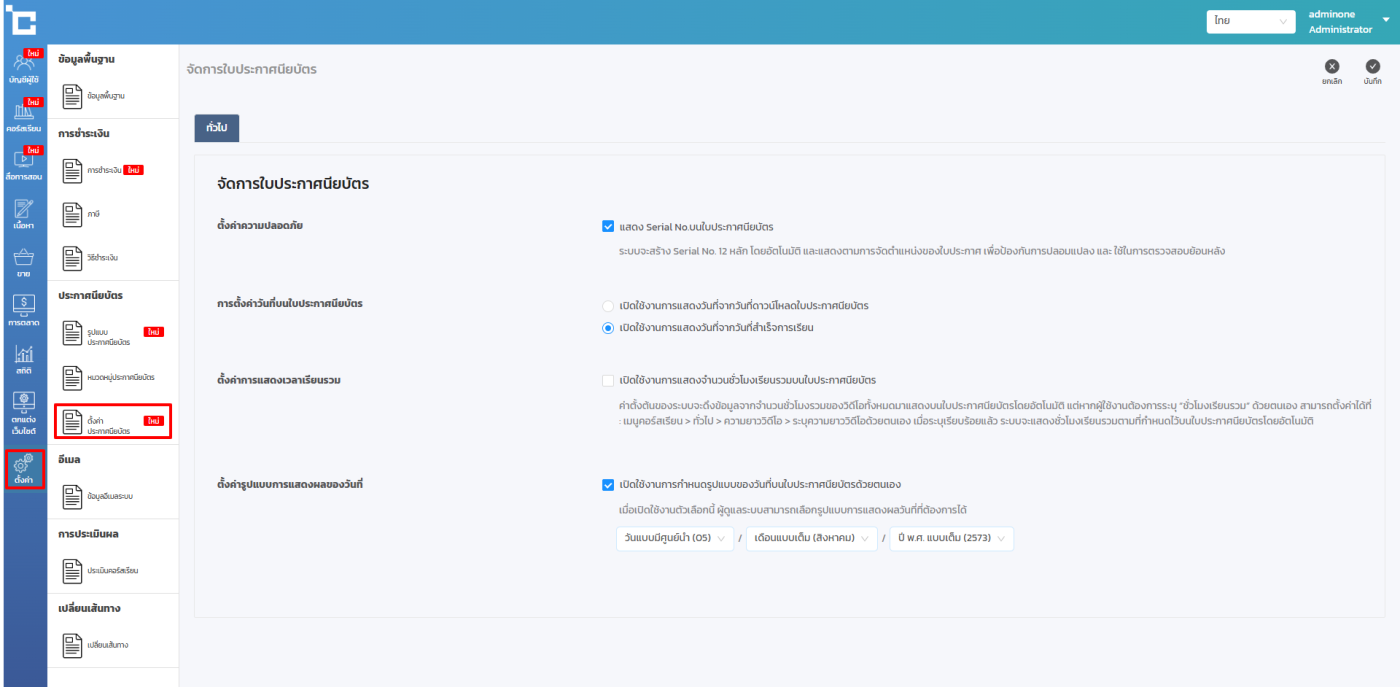
Task: Open the คอร์สเรียน (courses) sidebar icon
Action: (23, 116)
